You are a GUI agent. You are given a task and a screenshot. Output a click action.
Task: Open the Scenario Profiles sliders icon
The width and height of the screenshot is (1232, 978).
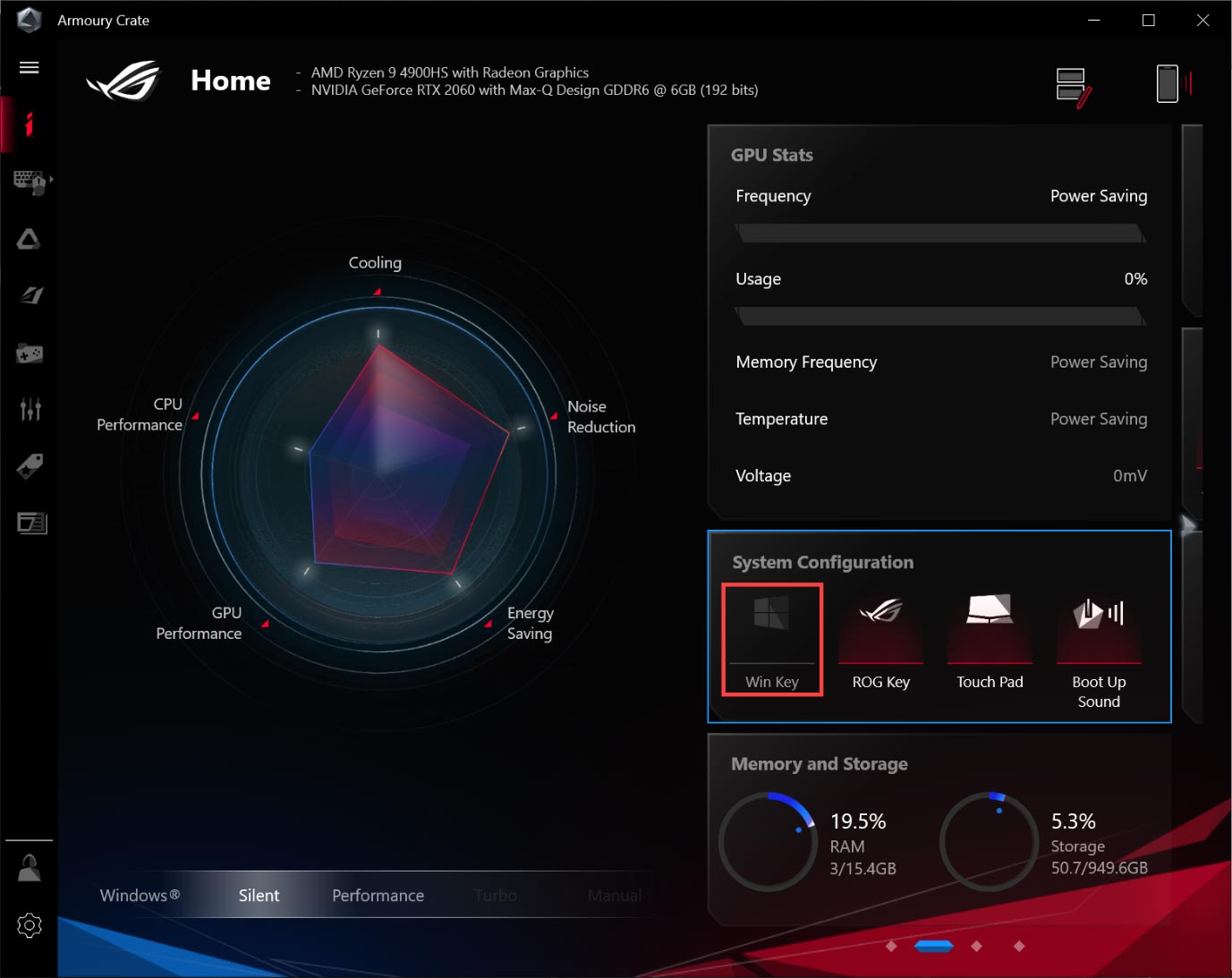pyautogui.click(x=30, y=409)
